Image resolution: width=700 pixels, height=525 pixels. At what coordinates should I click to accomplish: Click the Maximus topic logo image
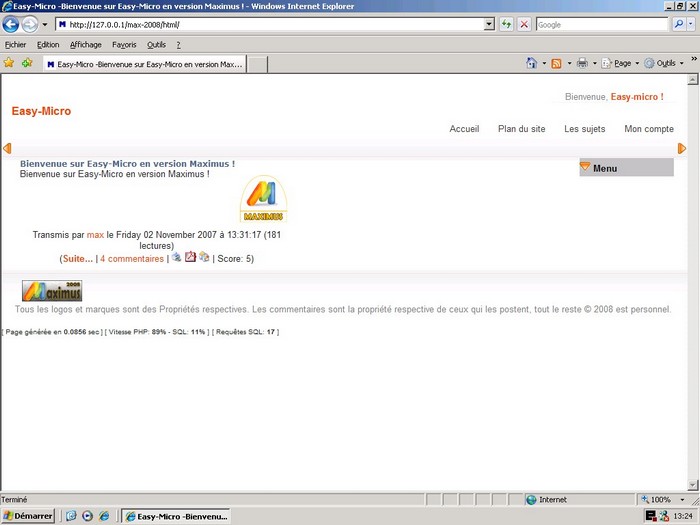[263, 199]
